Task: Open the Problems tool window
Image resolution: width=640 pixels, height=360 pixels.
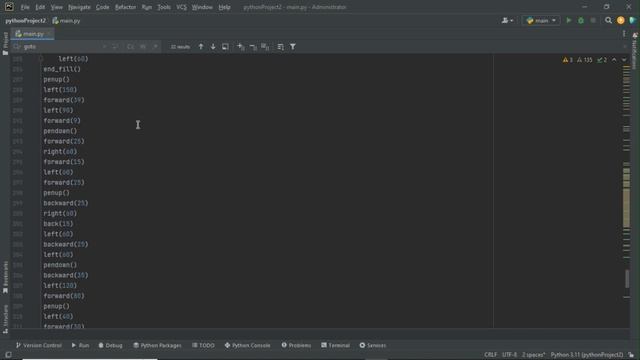Action: click(x=296, y=345)
